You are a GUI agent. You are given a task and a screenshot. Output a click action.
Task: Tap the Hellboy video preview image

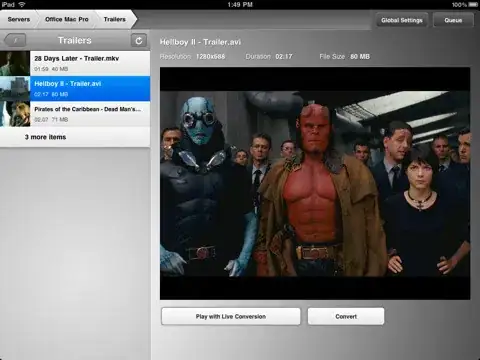coord(315,183)
